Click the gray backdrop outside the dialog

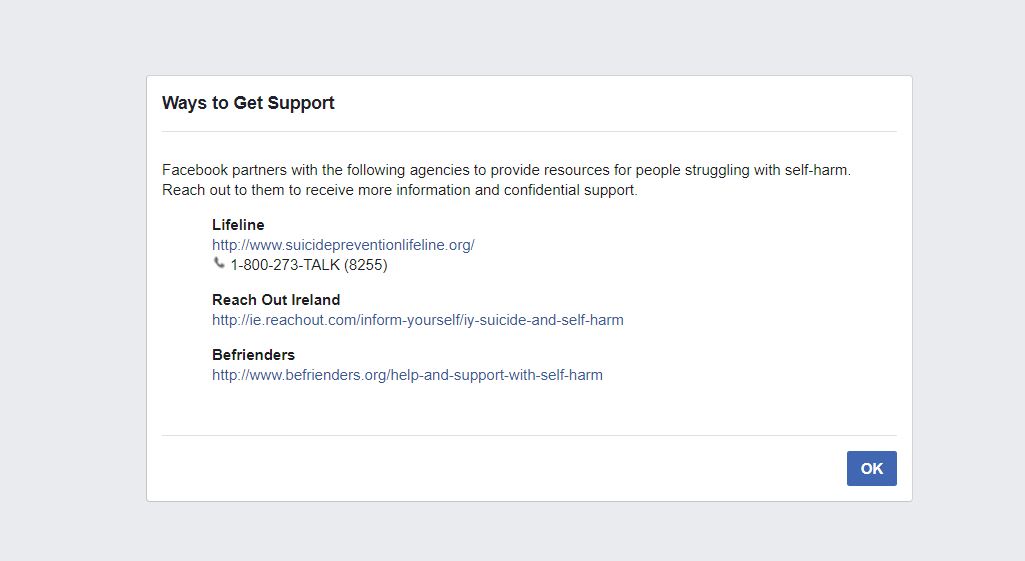point(70,300)
